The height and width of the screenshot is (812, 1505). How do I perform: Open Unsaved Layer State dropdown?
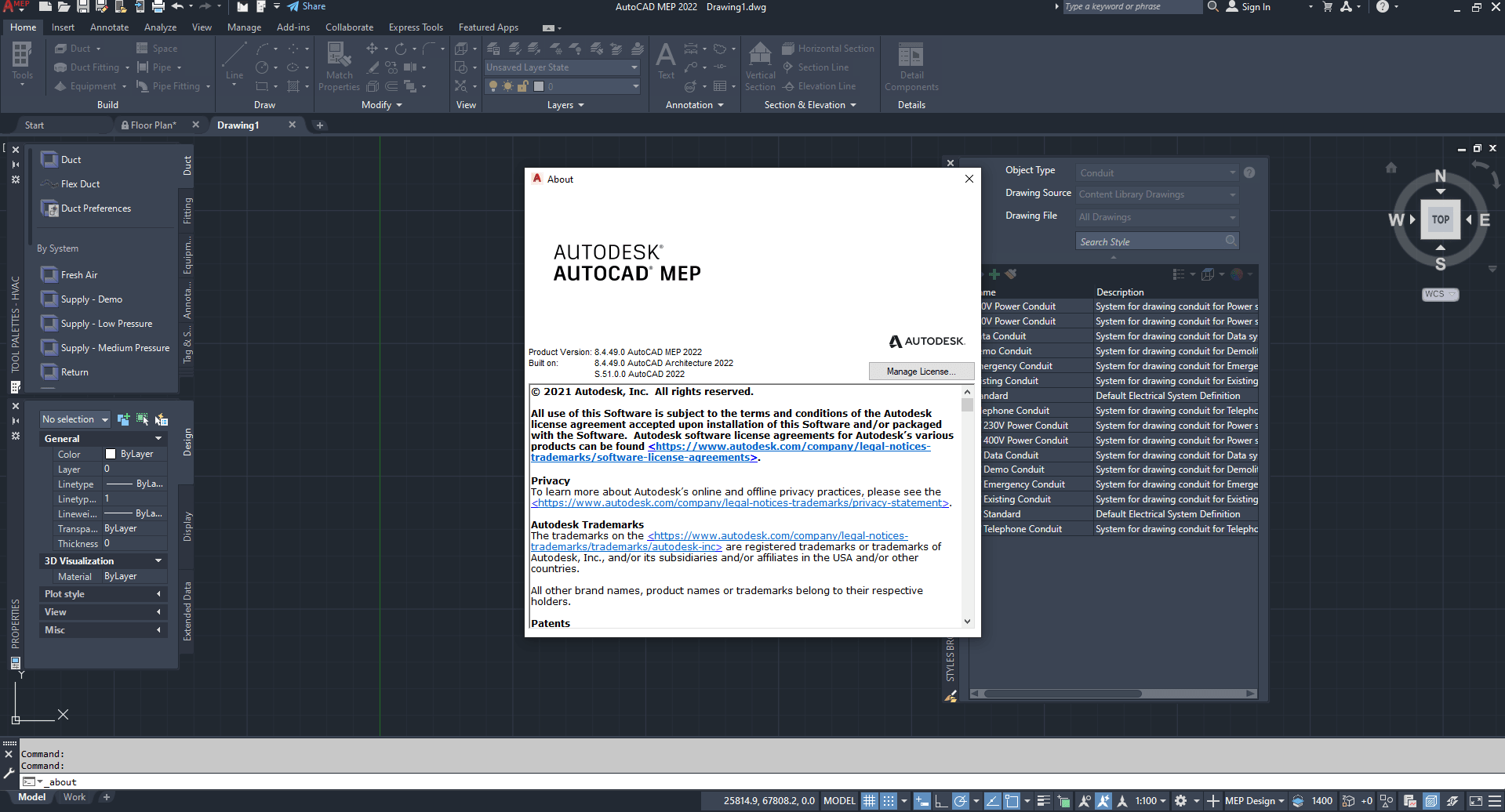click(x=562, y=67)
